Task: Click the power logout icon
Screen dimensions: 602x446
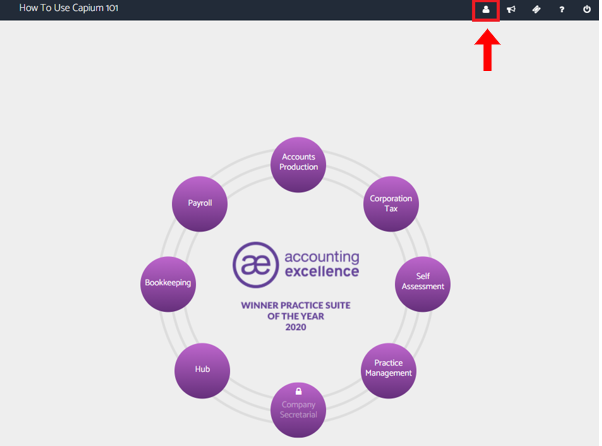Action: [587, 10]
